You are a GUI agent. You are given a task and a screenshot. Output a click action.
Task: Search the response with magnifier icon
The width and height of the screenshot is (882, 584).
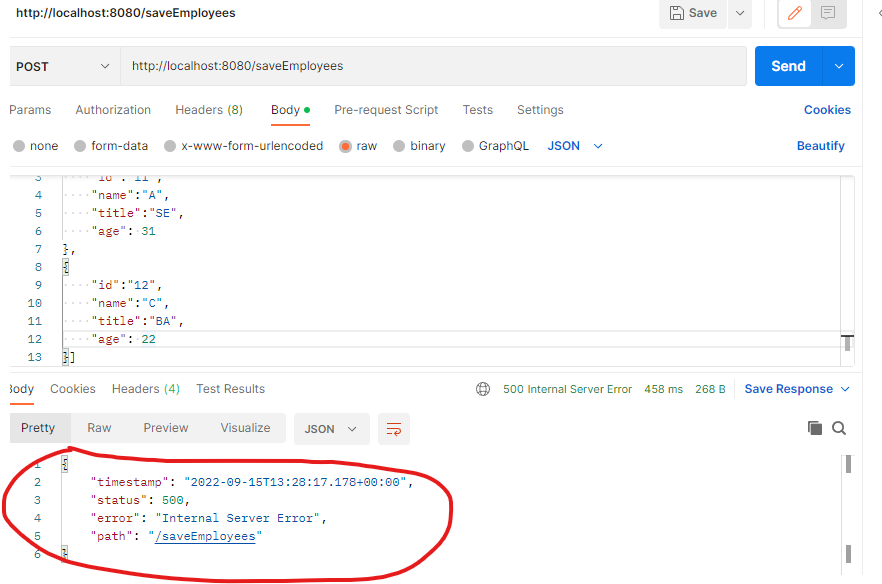839,428
